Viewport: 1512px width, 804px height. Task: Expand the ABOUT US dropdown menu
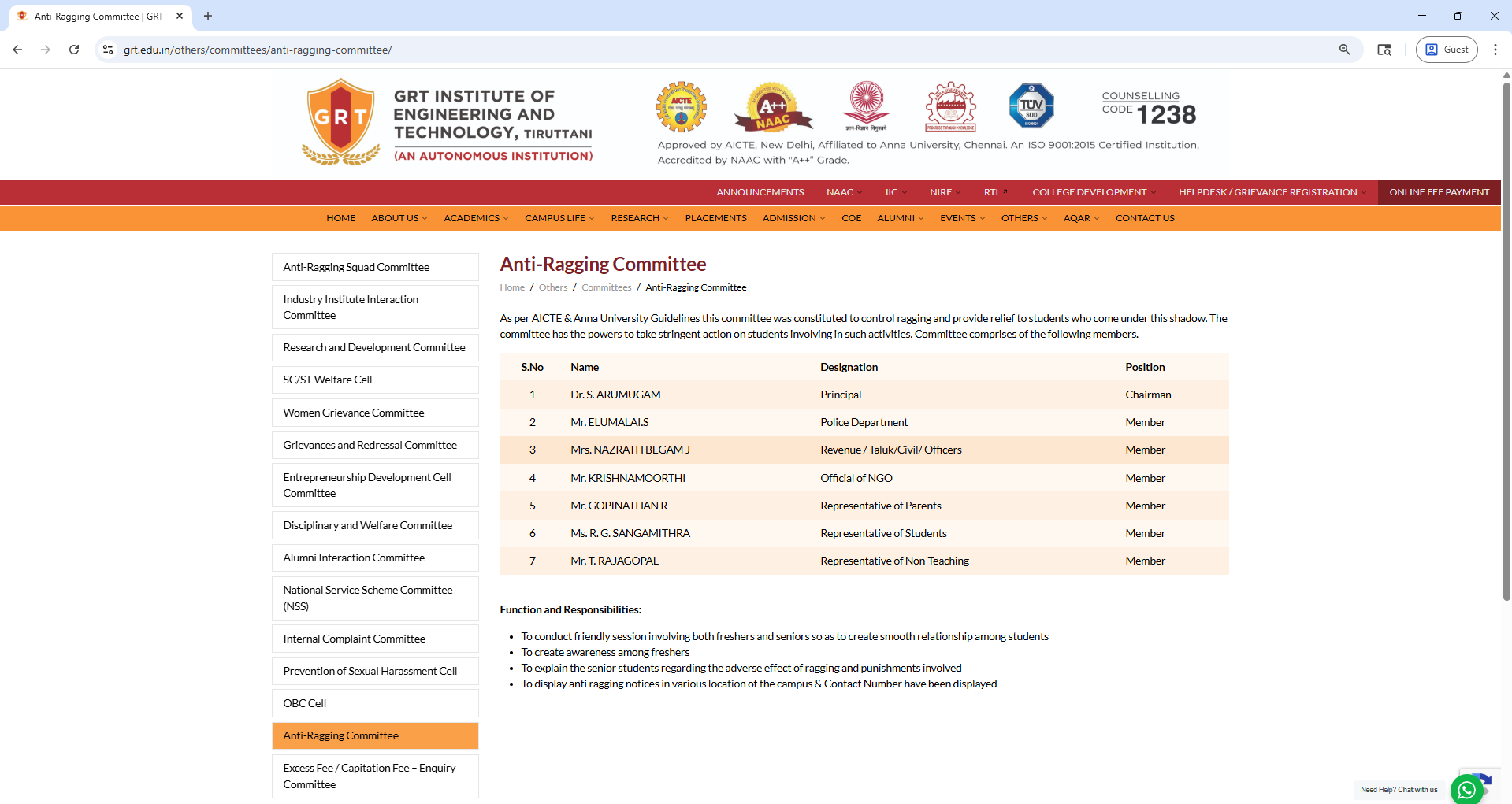pyautogui.click(x=399, y=218)
